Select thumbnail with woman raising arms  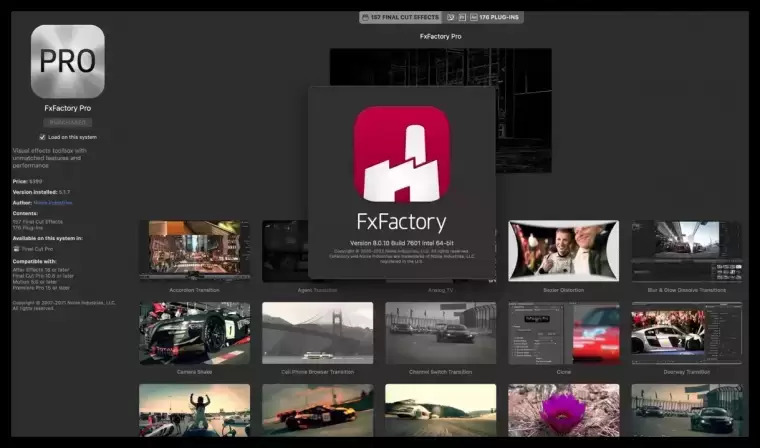pyautogui.click(x=194, y=410)
